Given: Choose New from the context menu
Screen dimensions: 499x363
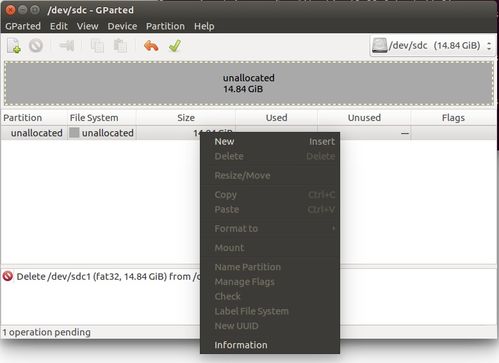Looking at the screenshot, I should [x=270, y=141].
